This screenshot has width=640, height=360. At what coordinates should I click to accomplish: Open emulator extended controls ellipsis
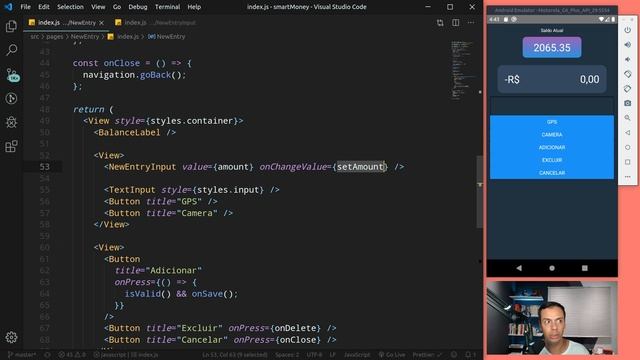628,177
